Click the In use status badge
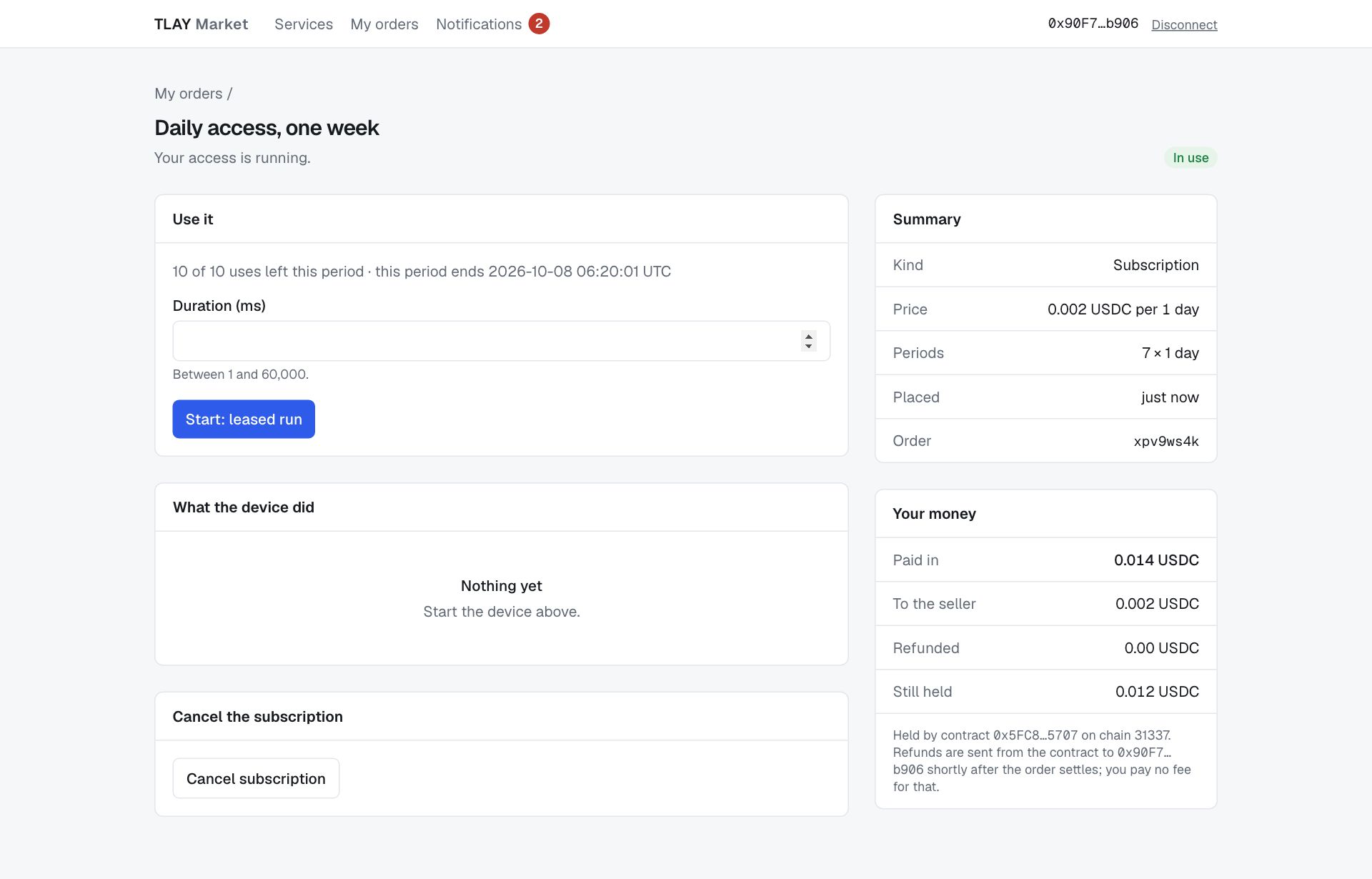Image resolution: width=1372 pixels, height=879 pixels. coord(1190,158)
